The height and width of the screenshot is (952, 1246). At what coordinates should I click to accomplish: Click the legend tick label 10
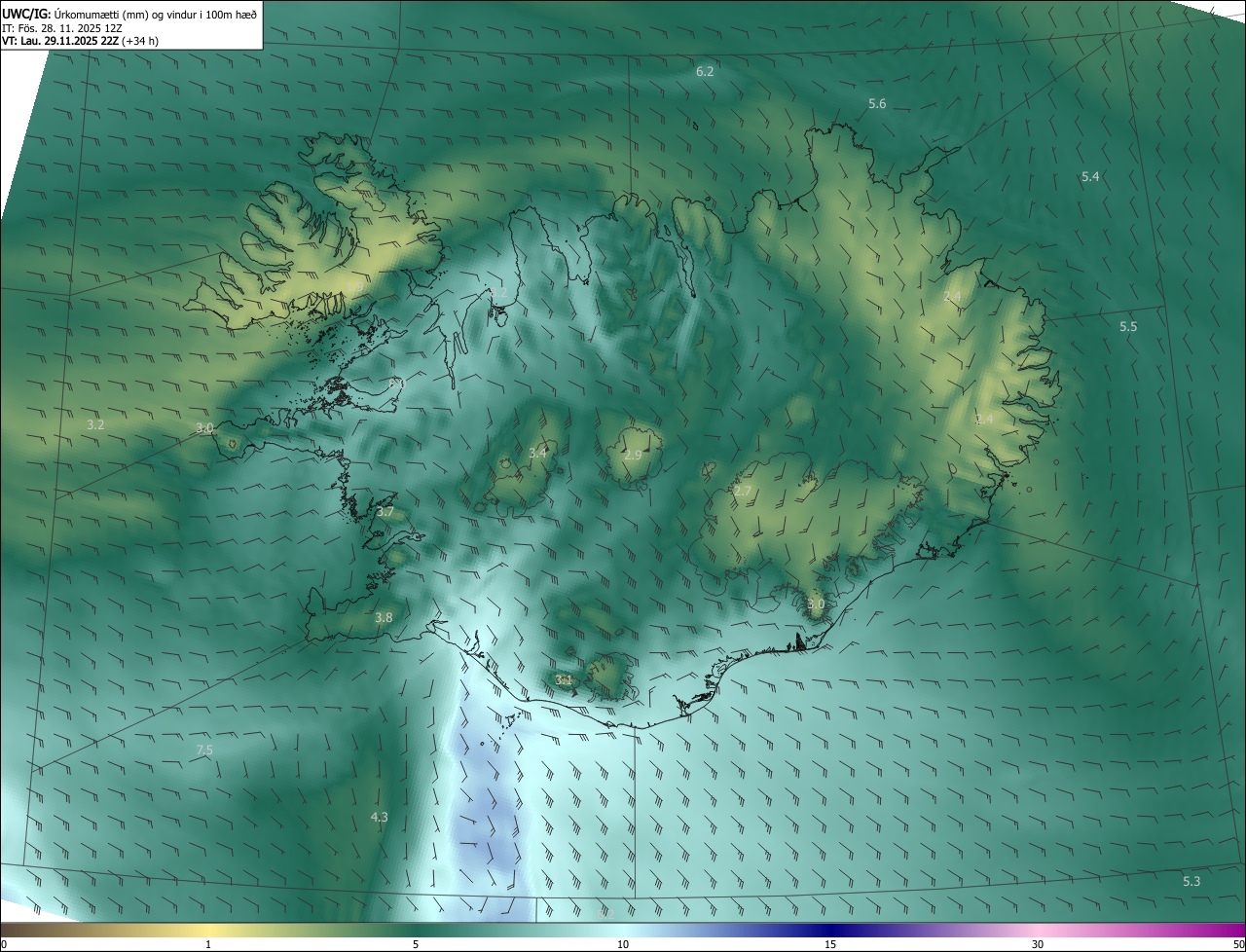[623, 945]
